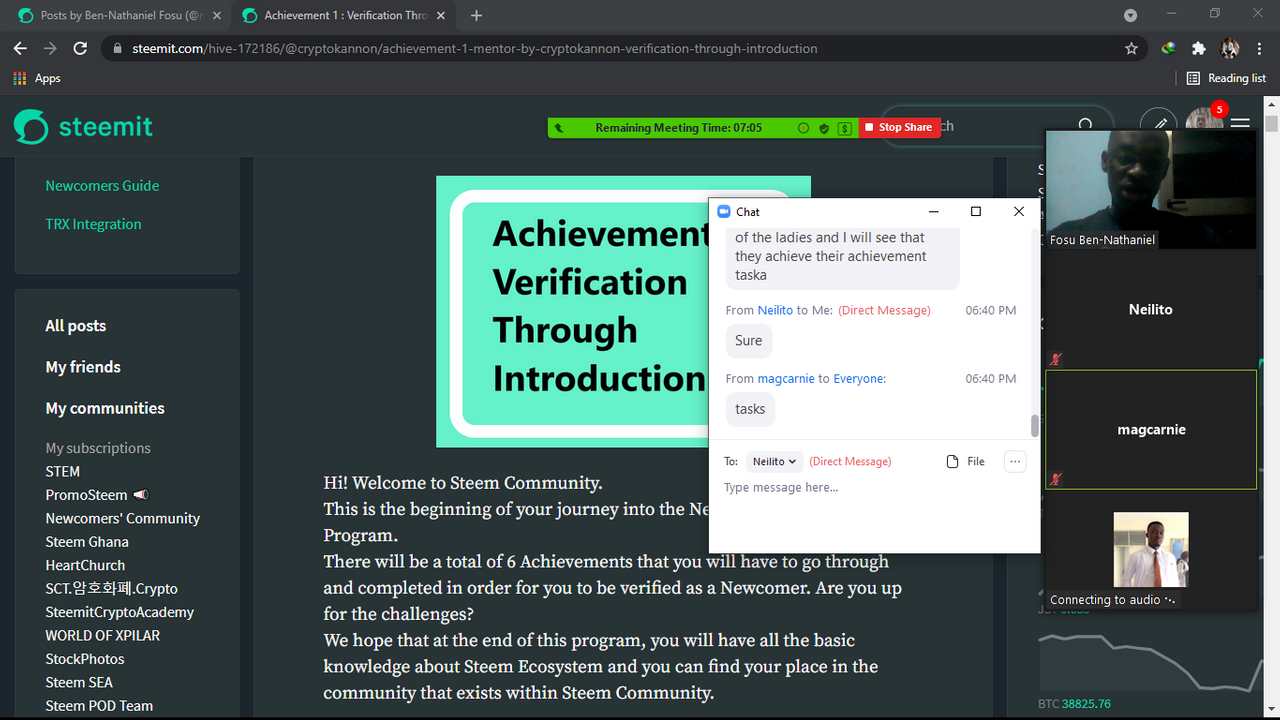This screenshot has width=1280, height=720.
Task: Click muted microphone icon on Neilito tile
Action: pos(1055,359)
